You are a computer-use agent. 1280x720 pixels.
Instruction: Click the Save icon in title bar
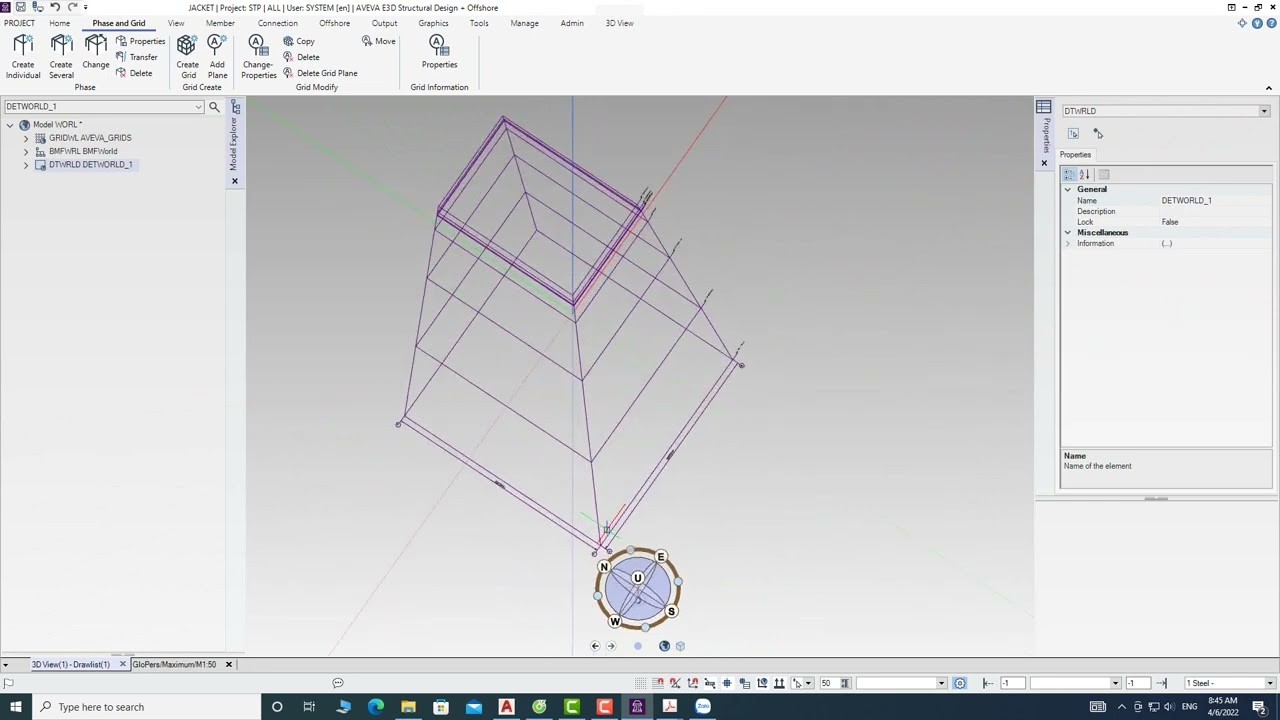20,7
